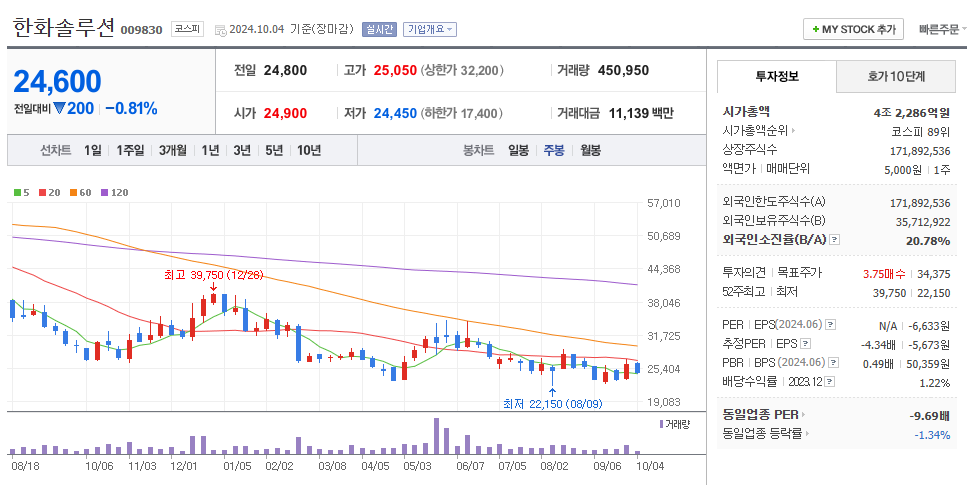Add stock with MY STOCK 추가 button
Image resolution: width=974 pixels, height=485 pixels.
pos(853,29)
